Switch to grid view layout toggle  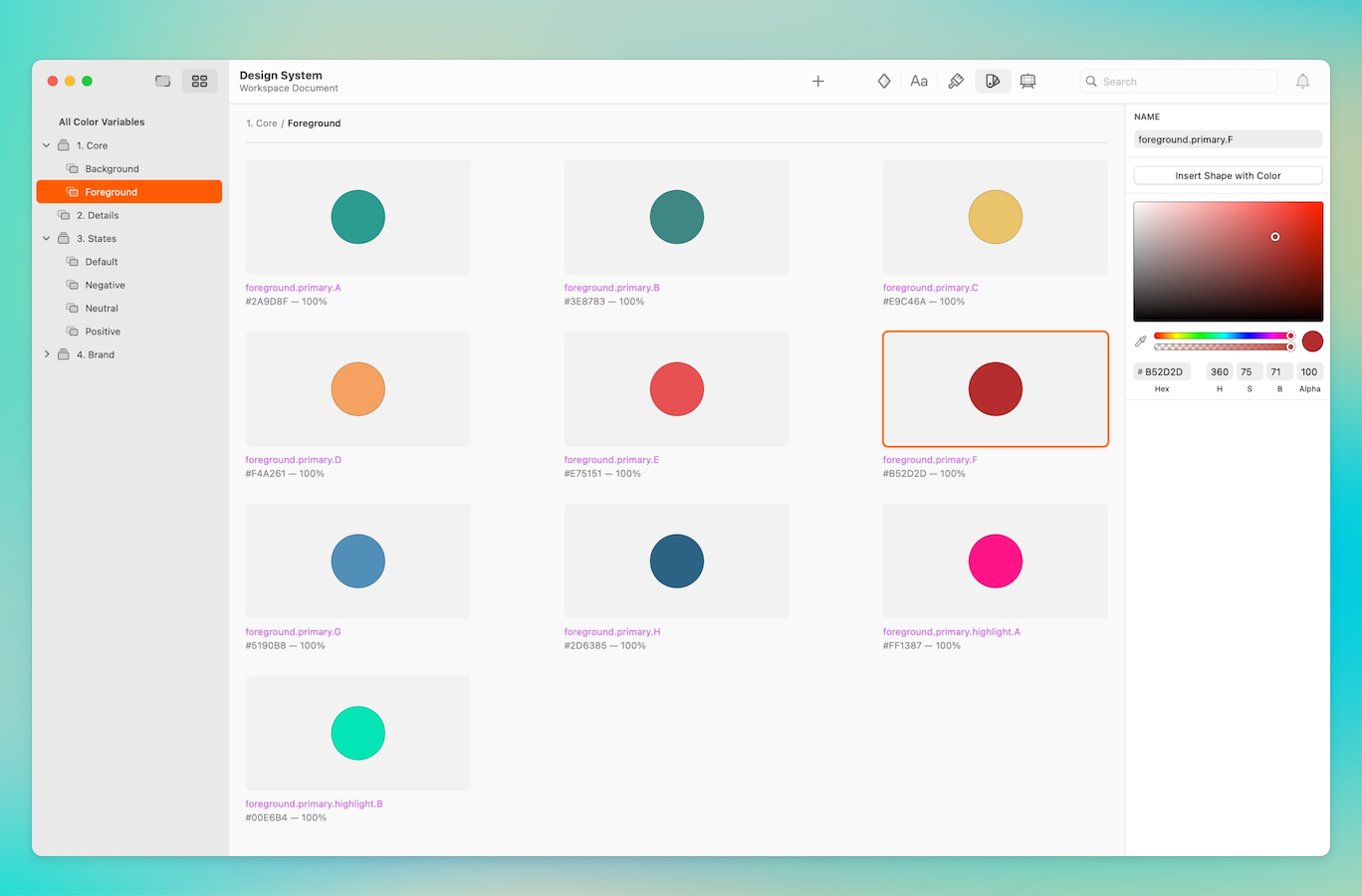click(199, 81)
